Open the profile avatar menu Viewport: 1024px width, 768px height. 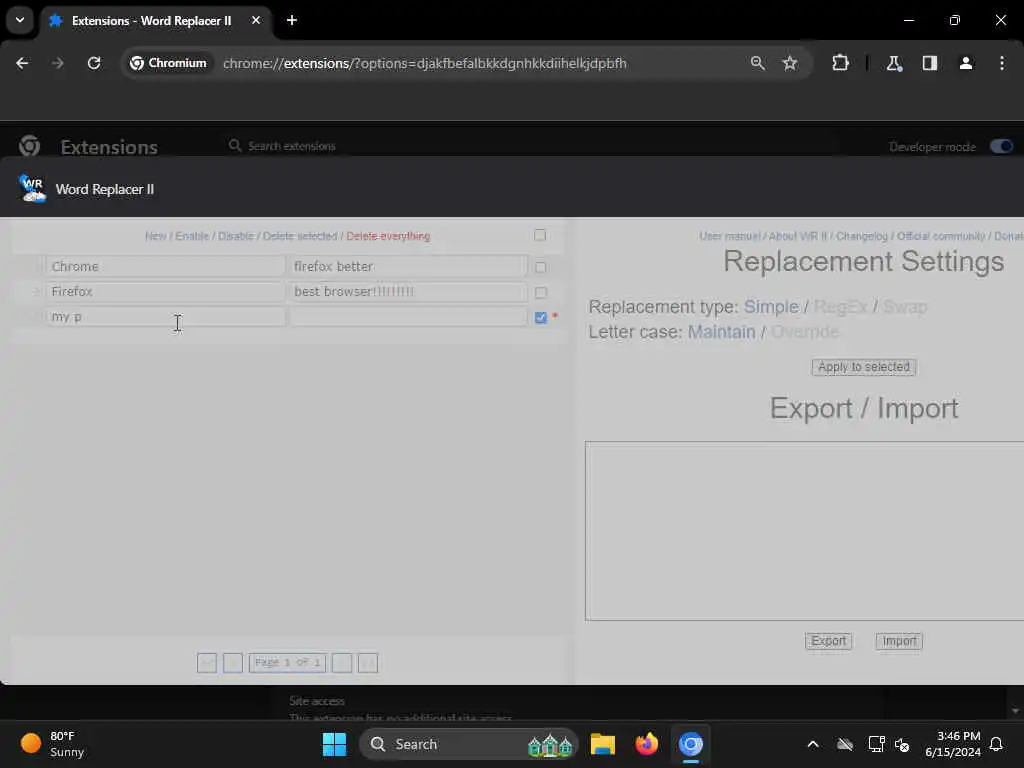pos(966,63)
